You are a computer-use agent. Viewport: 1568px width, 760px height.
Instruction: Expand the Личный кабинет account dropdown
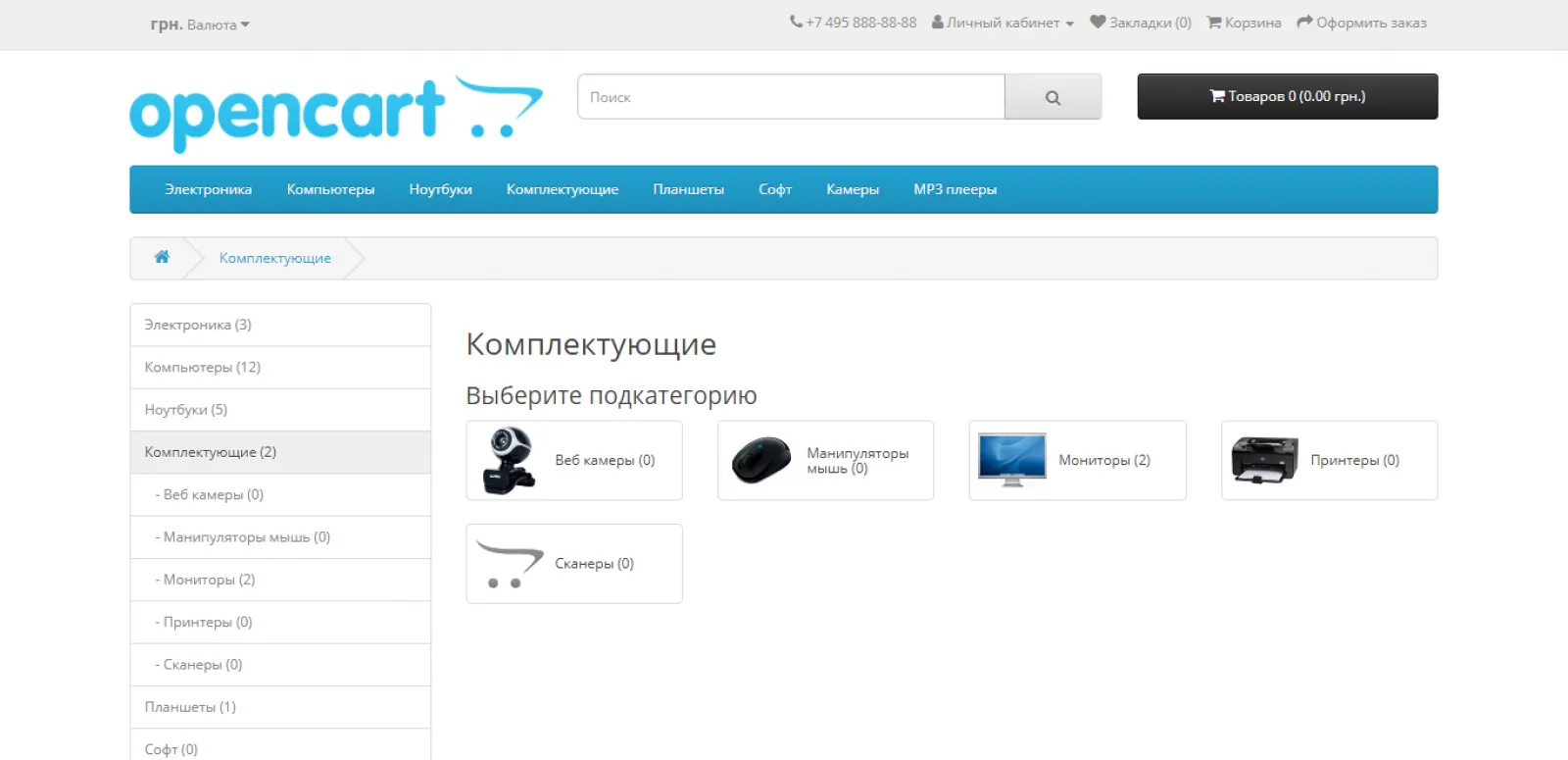1003,23
